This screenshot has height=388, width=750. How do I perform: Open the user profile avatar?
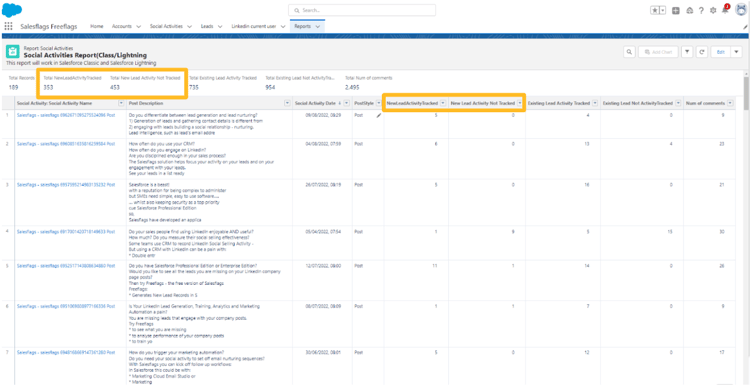[741, 10]
